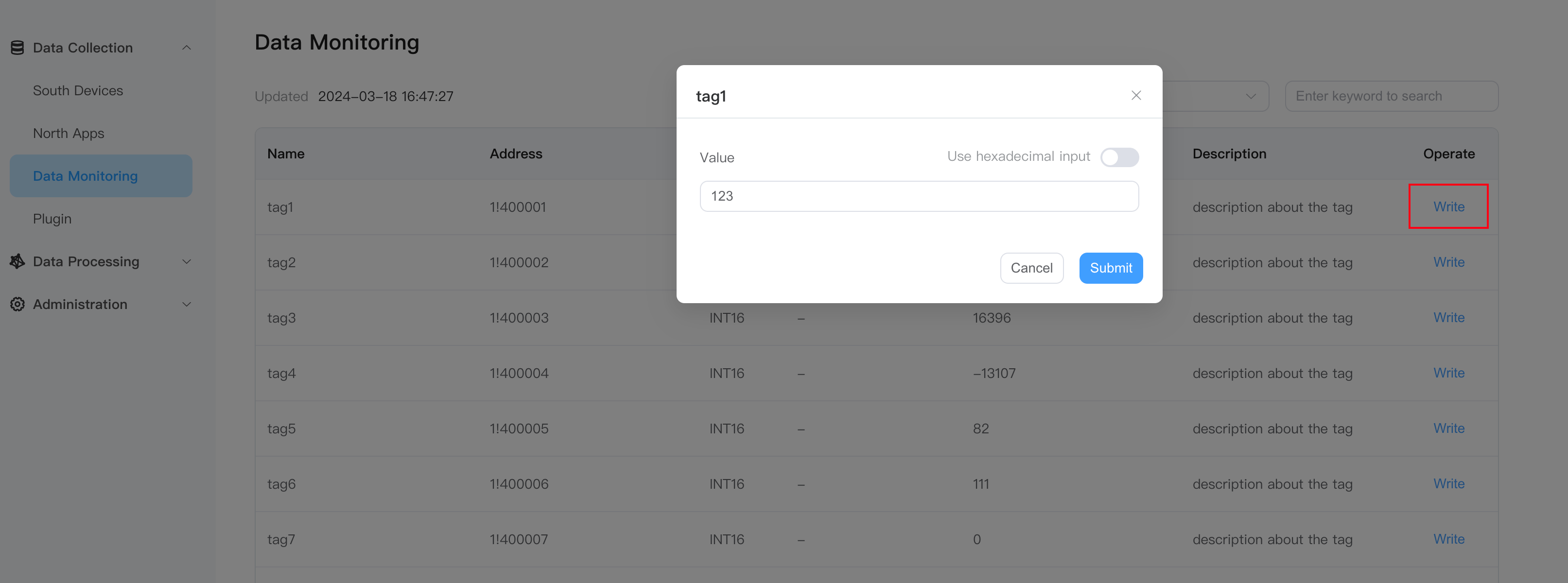Click the Data Collection database icon
The width and height of the screenshot is (1568, 583).
17,48
